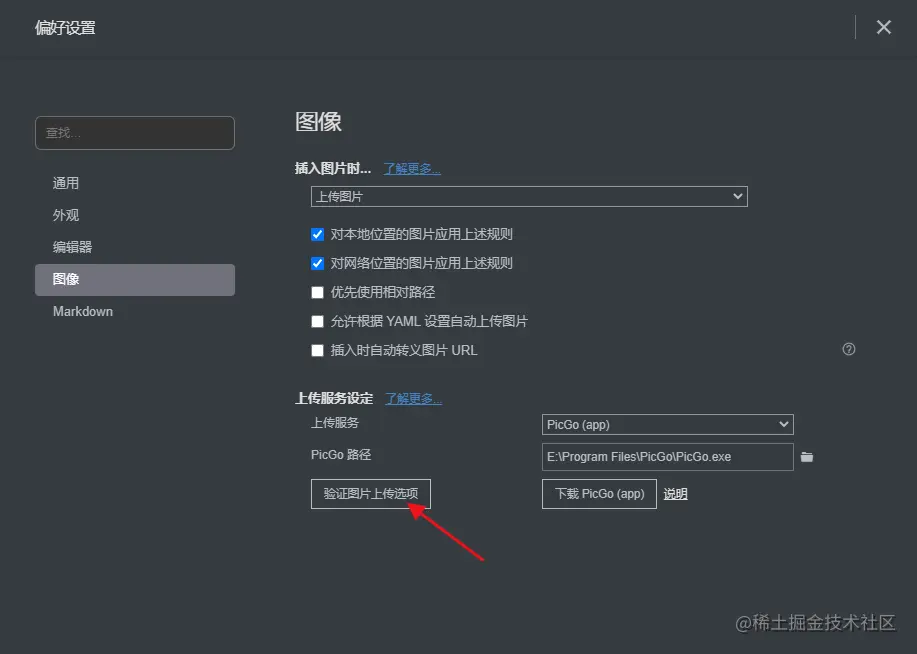
Task: Uncheck 对网络位置的图片应用上述规则
Action: (x=318, y=263)
